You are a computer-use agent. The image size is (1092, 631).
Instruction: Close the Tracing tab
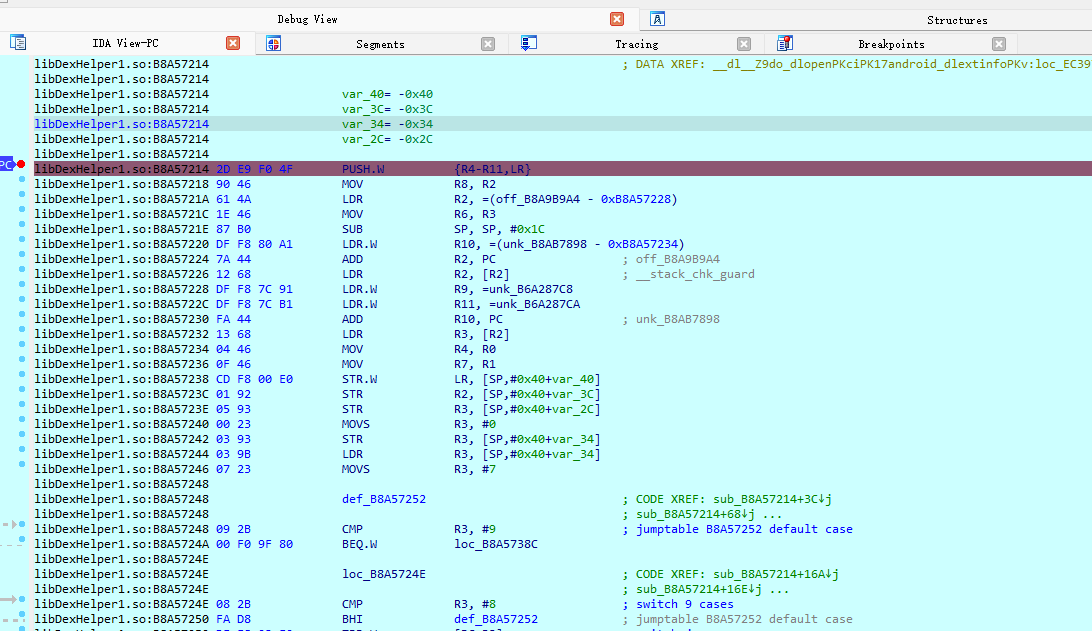(743, 44)
